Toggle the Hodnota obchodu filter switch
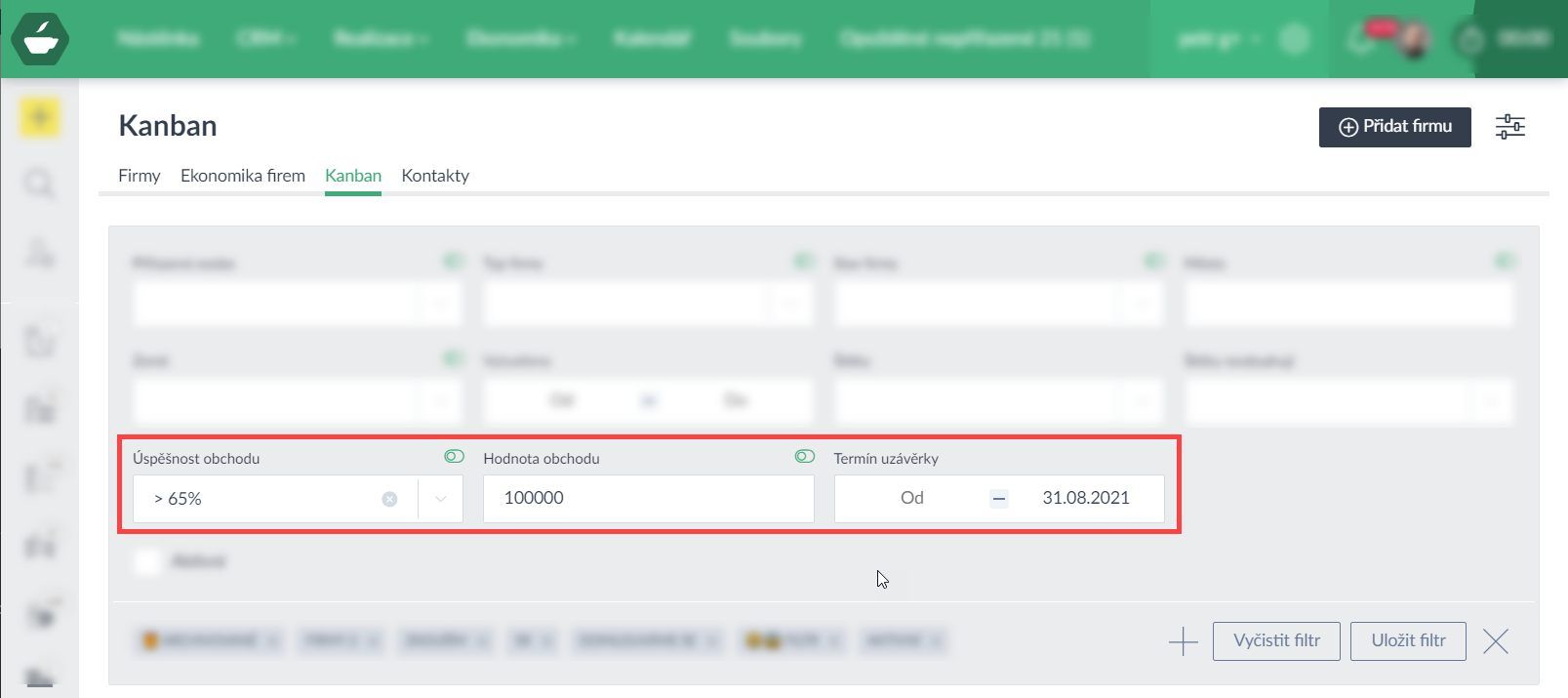1568x698 pixels. pos(804,457)
